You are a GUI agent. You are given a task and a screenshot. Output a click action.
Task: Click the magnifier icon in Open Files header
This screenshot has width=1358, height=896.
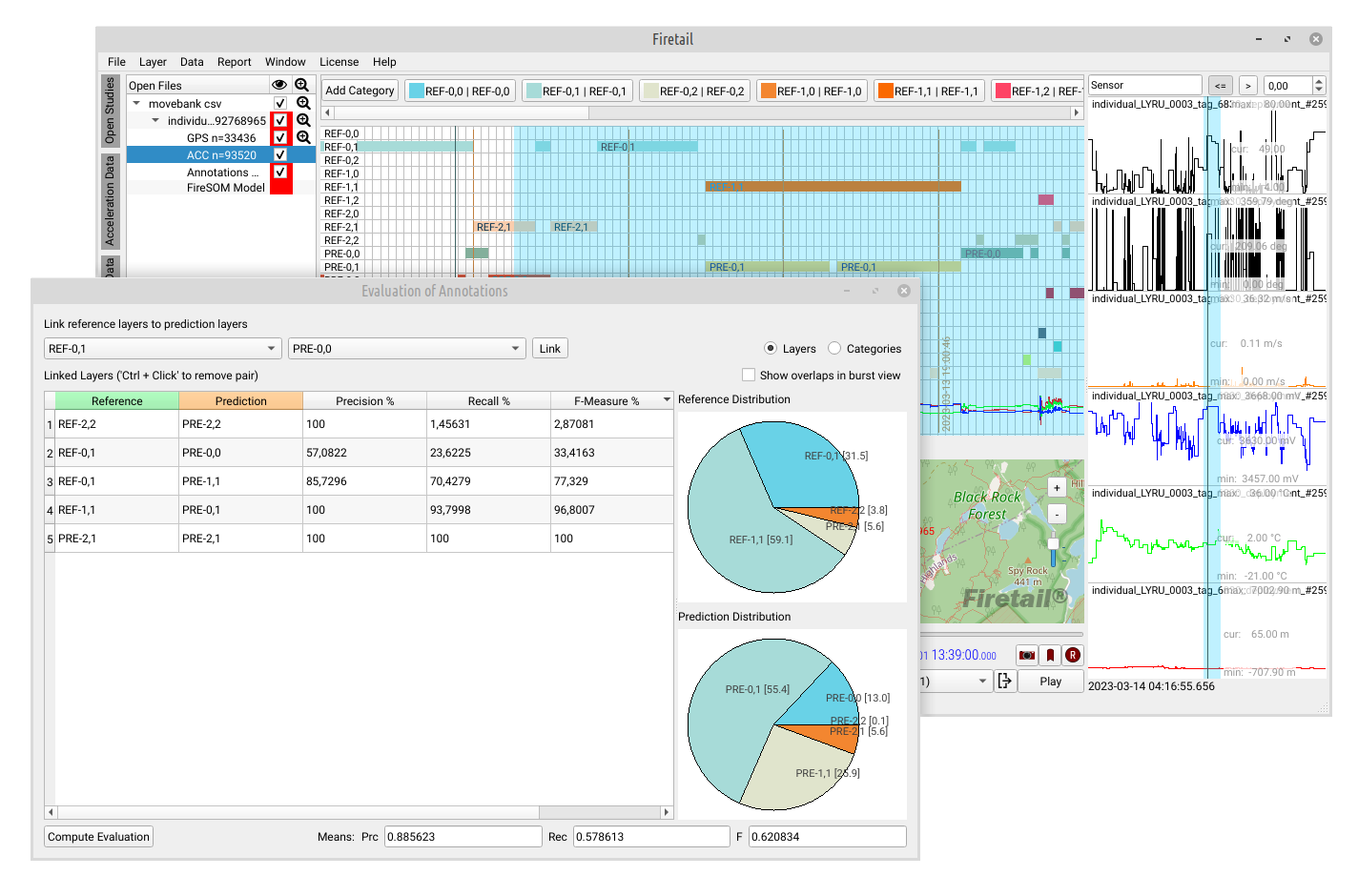coord(302,85)
